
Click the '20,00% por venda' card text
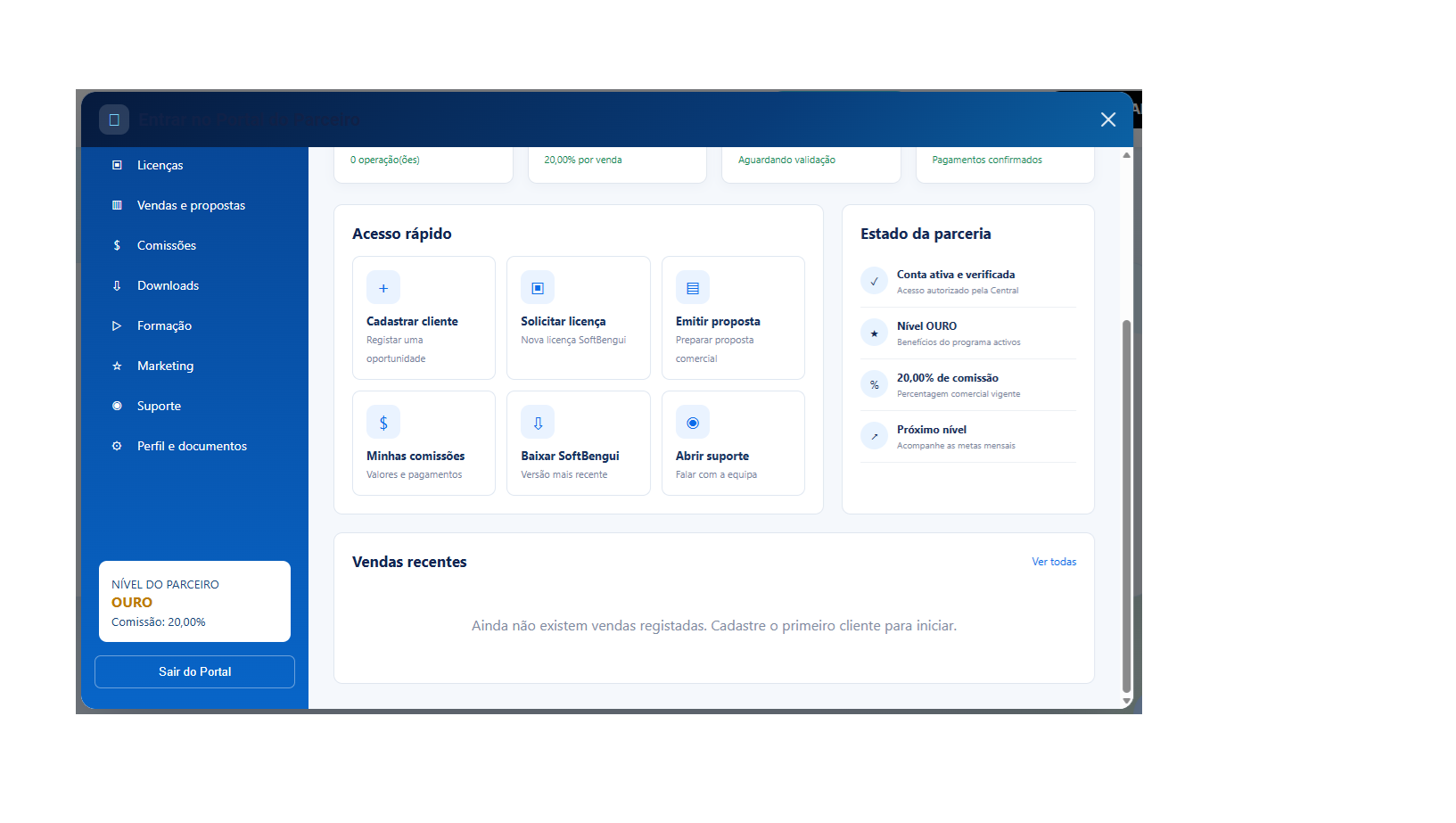click(583, 160)
